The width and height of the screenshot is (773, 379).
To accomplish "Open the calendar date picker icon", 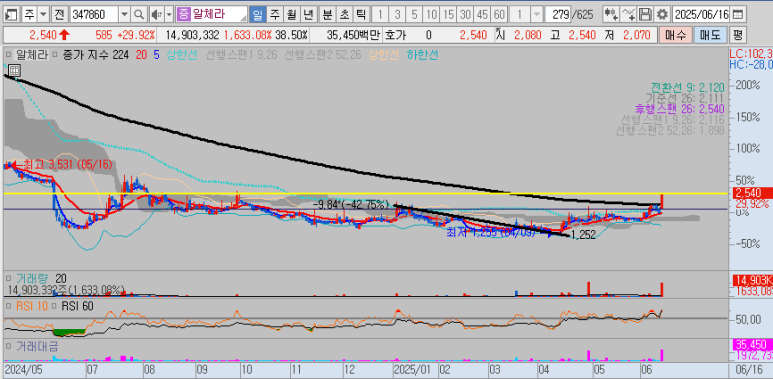I will (738, 14).
